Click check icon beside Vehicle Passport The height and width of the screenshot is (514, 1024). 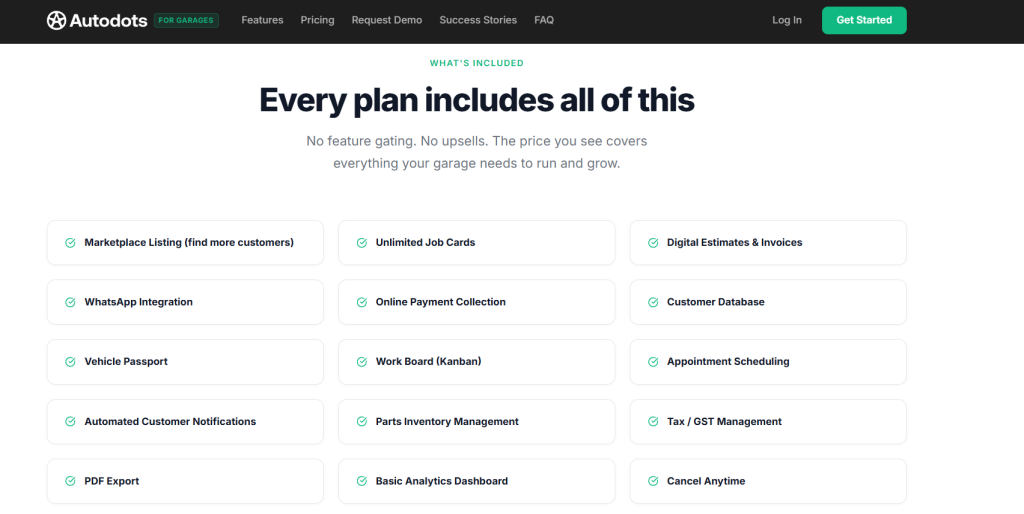click(70, 362)
